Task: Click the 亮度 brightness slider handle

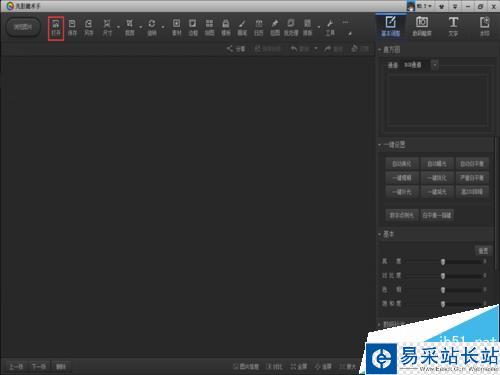Action: click(443, 262)
